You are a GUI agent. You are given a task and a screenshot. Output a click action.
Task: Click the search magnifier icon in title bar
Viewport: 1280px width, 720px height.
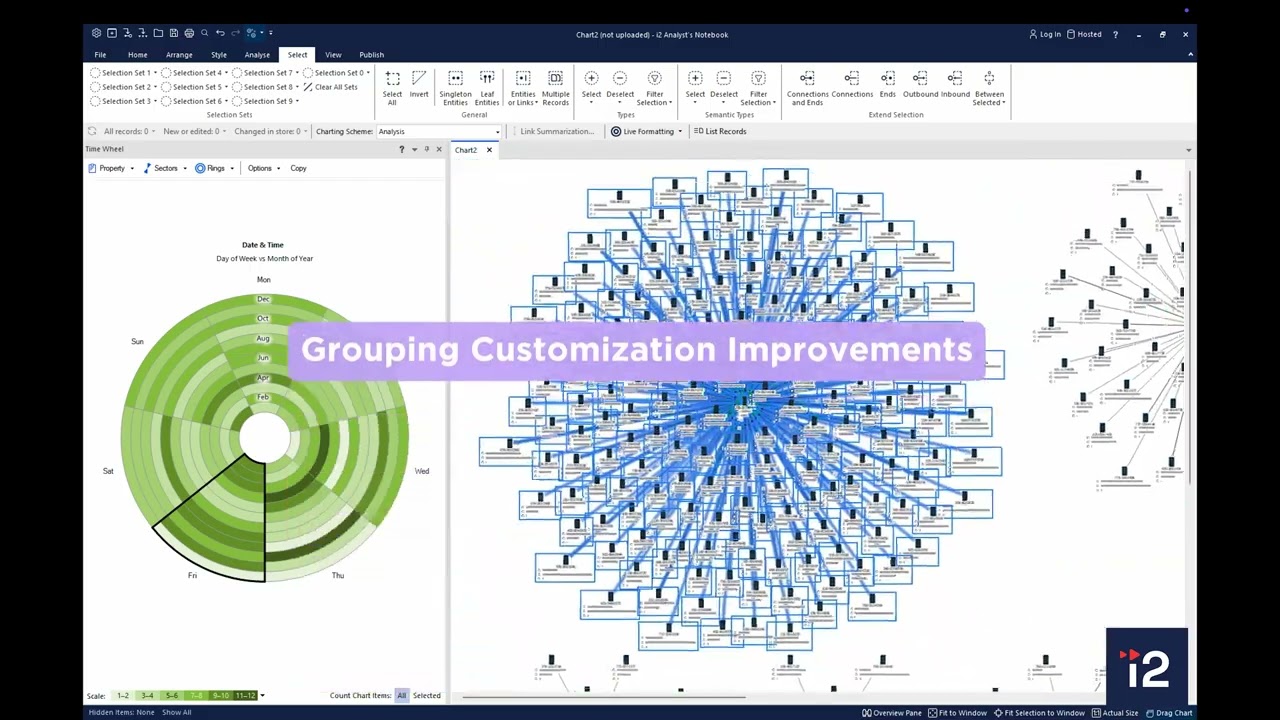tap(204, 33)
